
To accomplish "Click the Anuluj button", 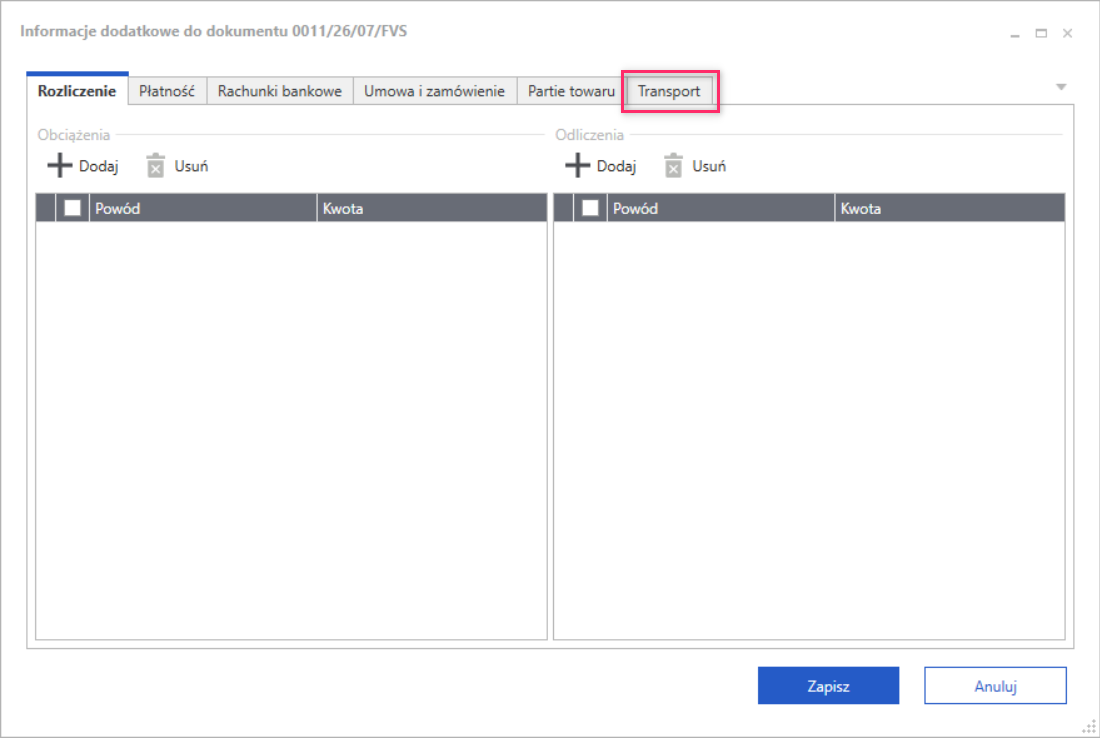I will (x=995, y=685).
